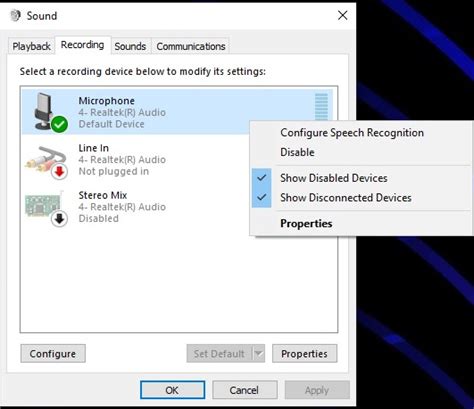Click the green default-device checkmark badge
Image resolution: width=474 pixels, height=409 pixels.
[x=59, y=125]
